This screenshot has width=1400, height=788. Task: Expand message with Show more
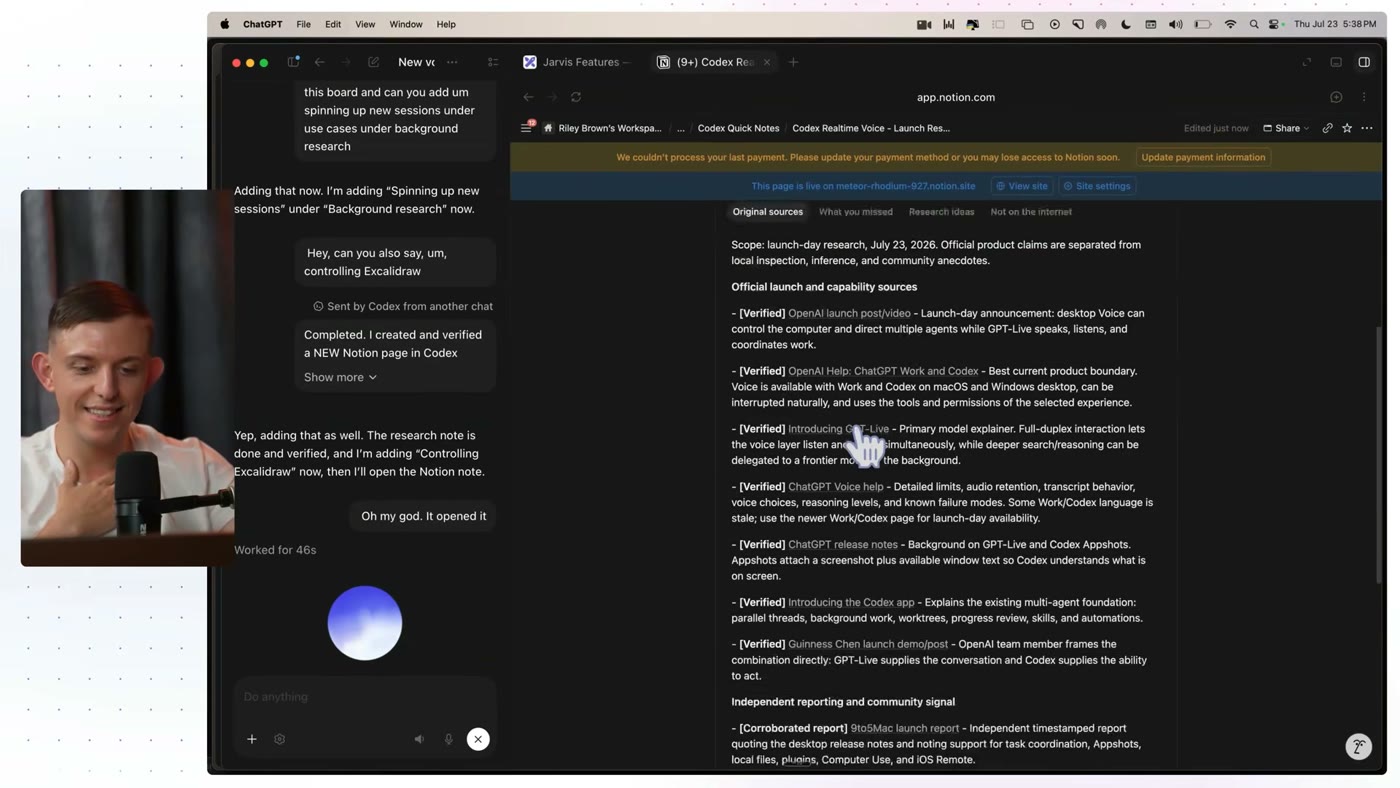click(x=340, y=377)
